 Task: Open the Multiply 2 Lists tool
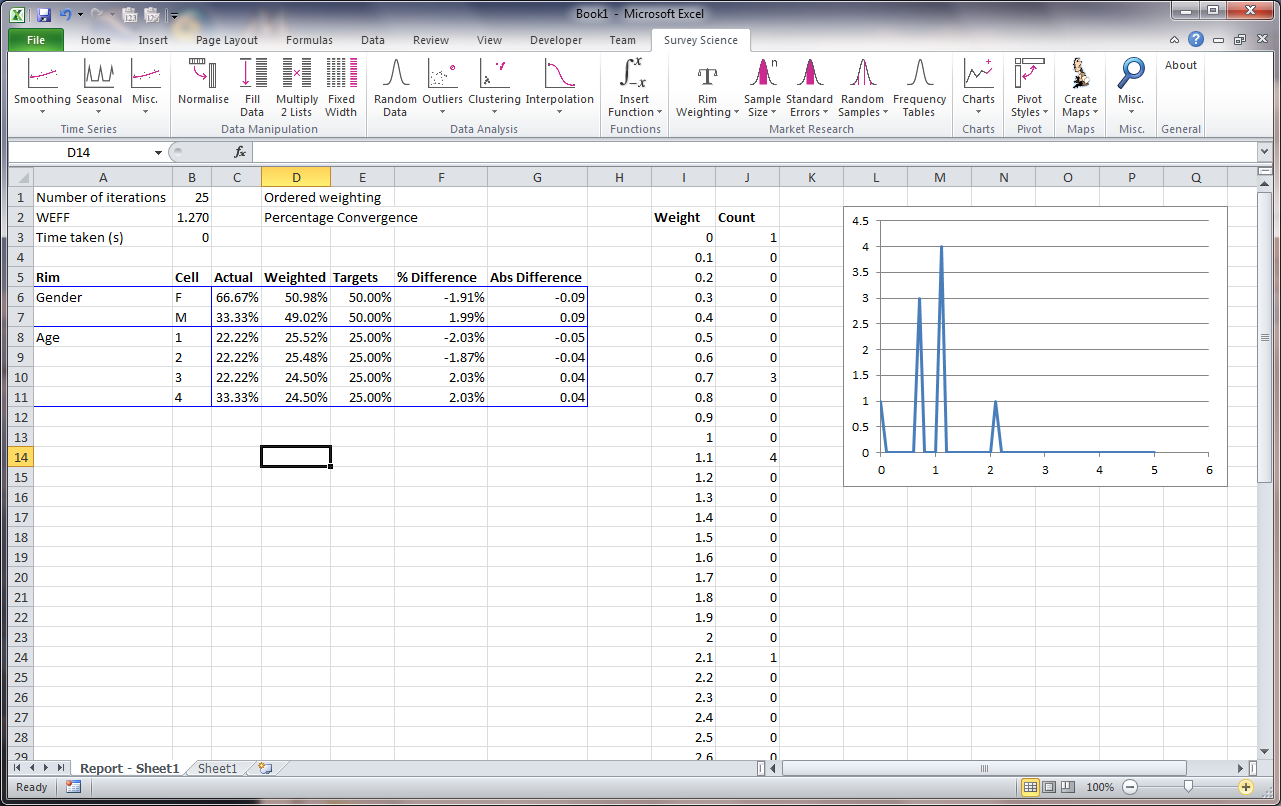point(296,88)
